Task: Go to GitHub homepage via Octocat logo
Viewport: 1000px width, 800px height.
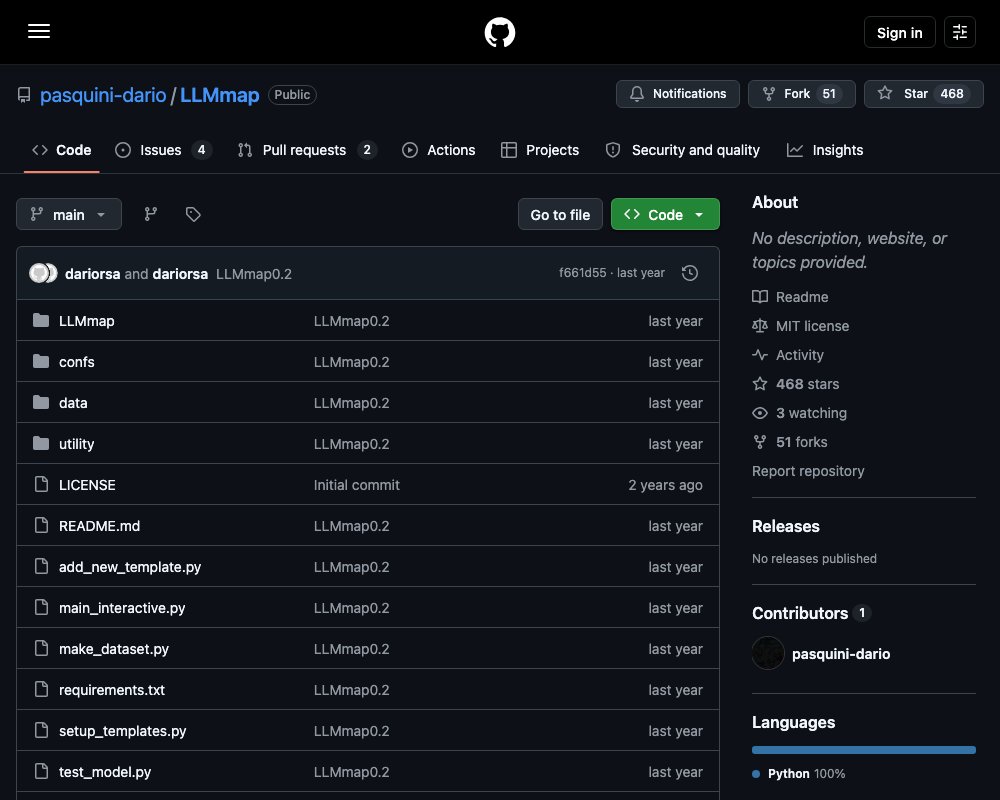Action: (499, 32)
